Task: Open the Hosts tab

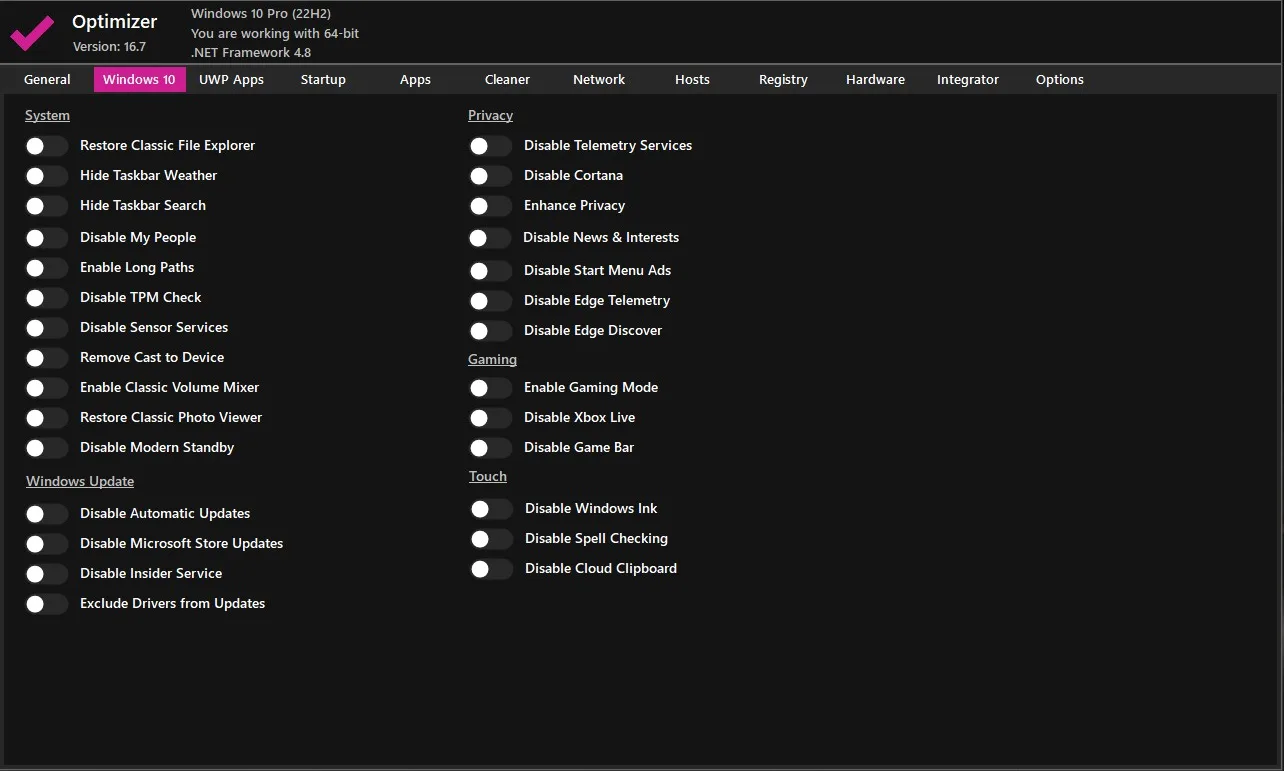Action: [692, 80]
